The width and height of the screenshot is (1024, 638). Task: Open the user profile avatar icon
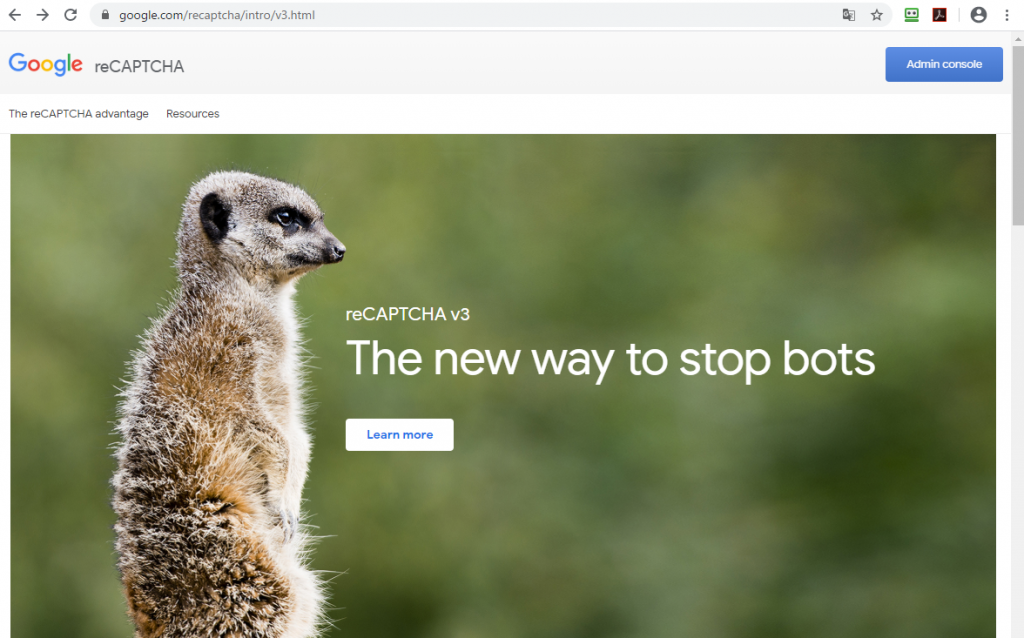(978, 14)
